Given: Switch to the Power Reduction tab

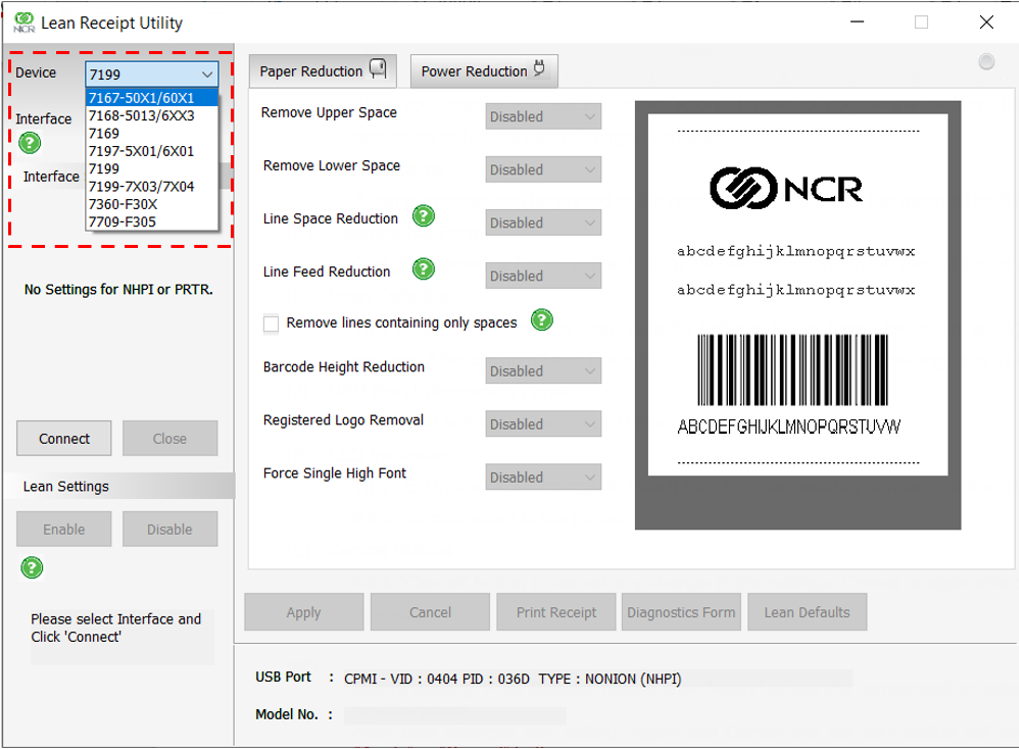Looking at the screenshot, I should click(484, 71).
